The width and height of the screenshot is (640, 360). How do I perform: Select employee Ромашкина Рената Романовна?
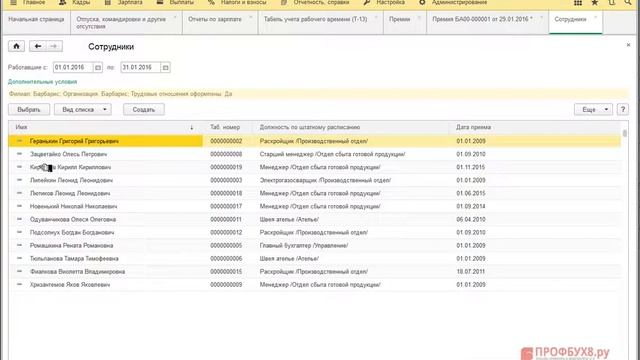pyautogui.click(x=71, y=245)
